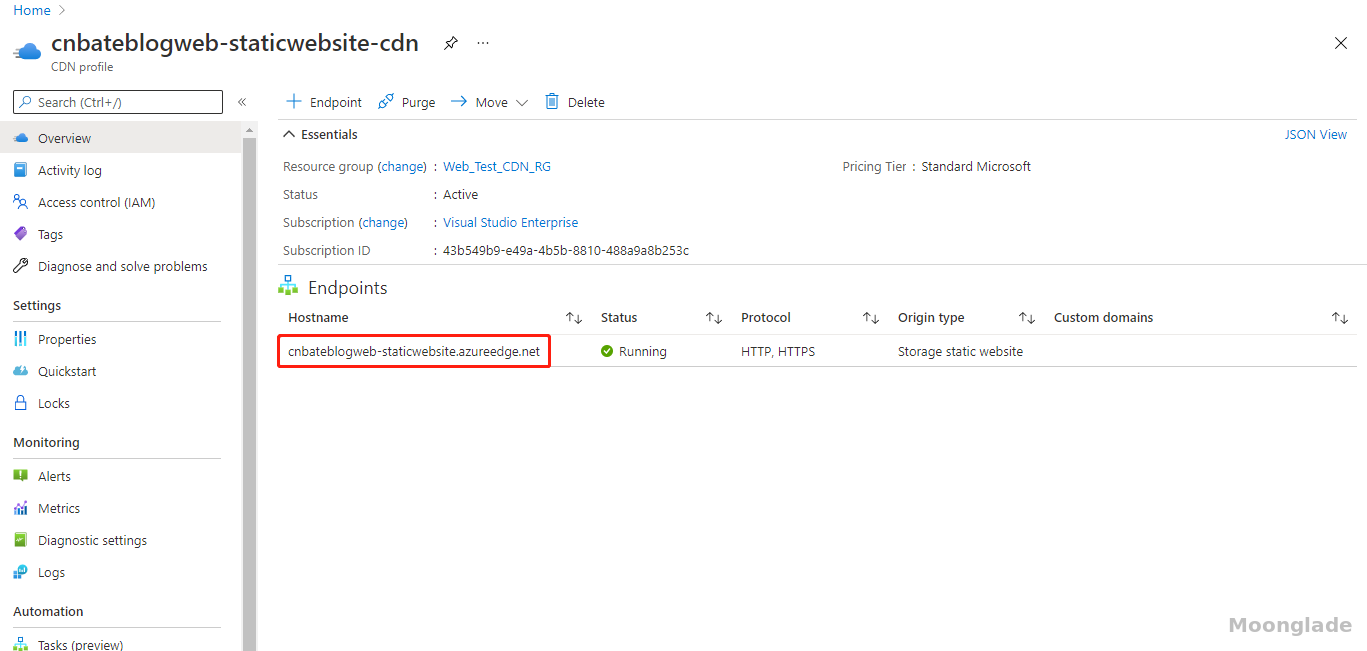The image size is (1367, 651).
Task: Click the Access control (IAM) icon
Action: [x=21, y=202]
